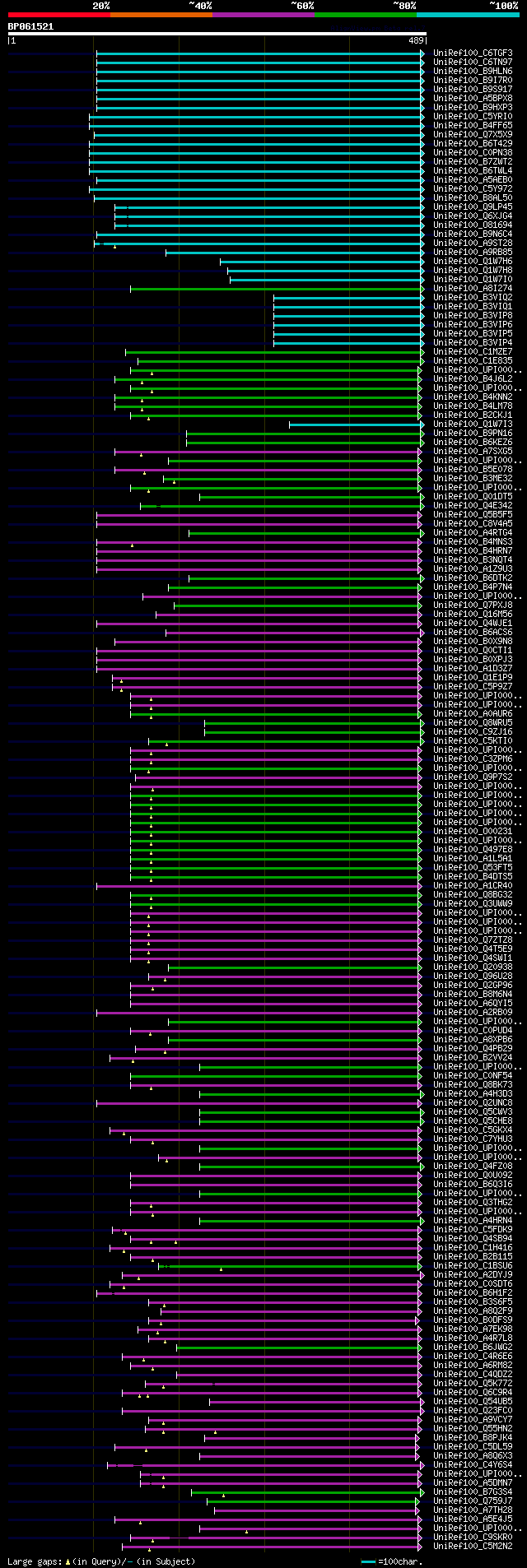Open hit UniRef100_C5M2N2
527x1568 pixels.
click(473, 1546)
